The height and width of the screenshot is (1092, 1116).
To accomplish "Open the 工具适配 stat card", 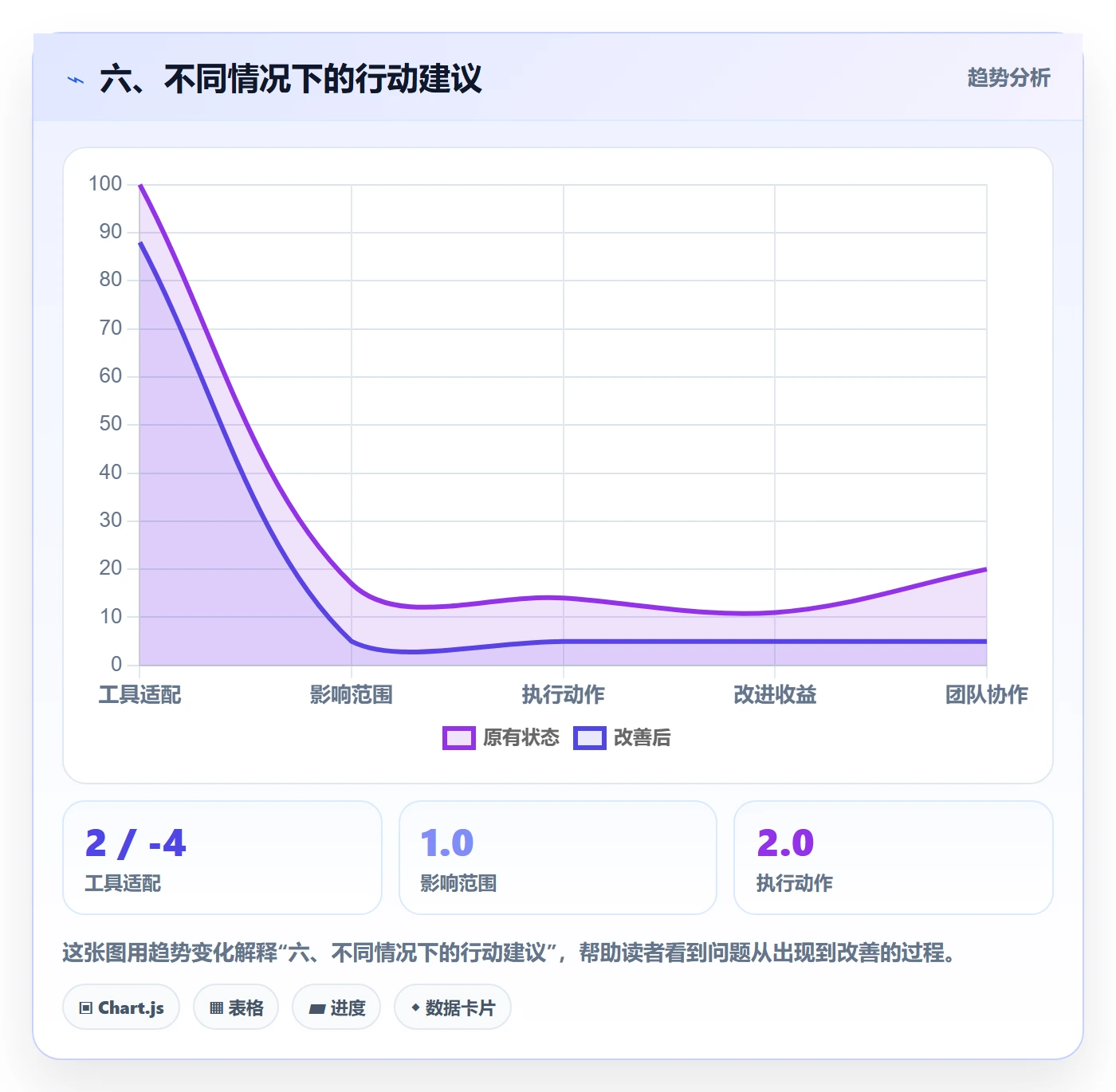I will click(x=222, y=858).
